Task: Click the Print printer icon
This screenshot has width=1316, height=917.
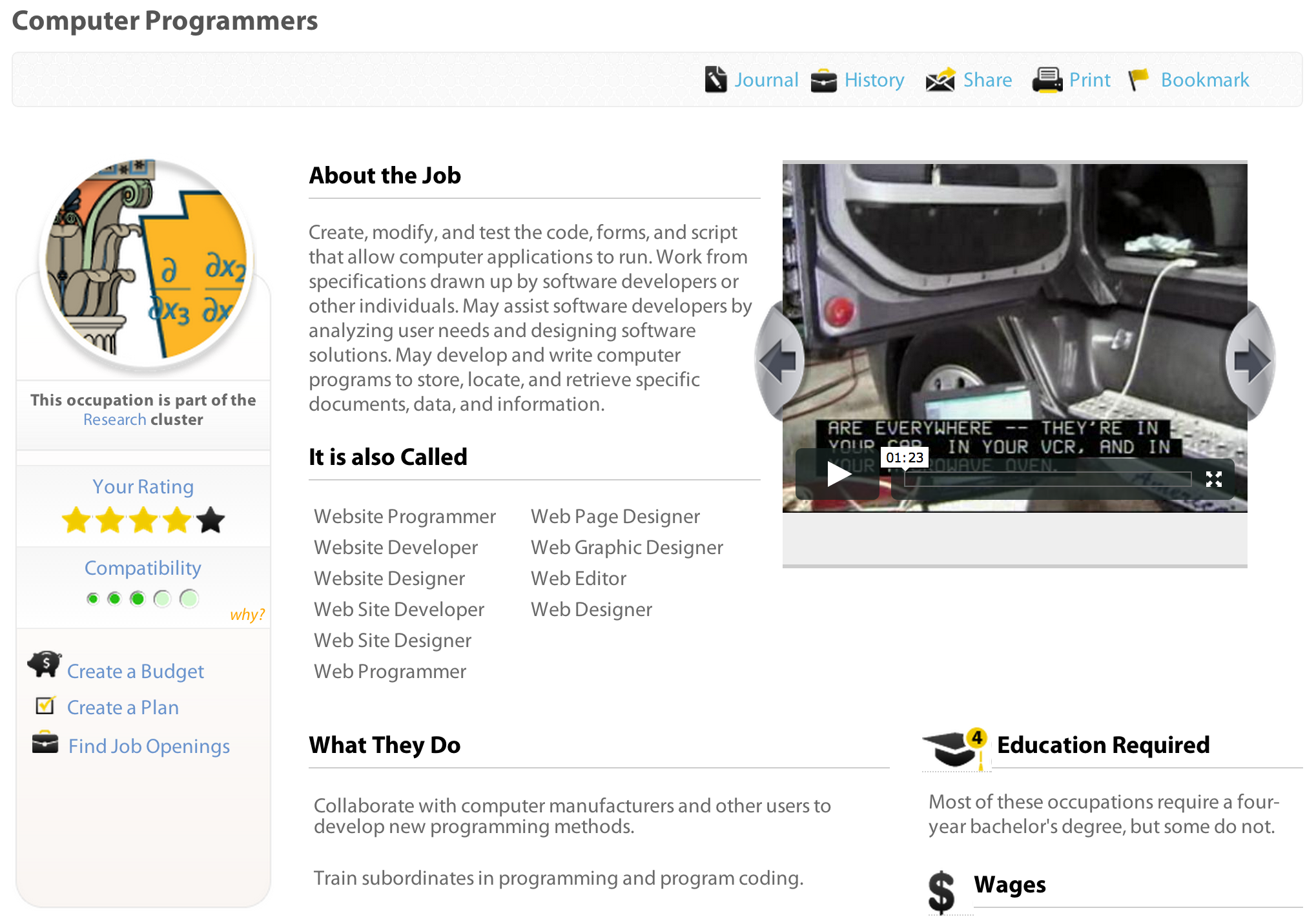Action: pyautogui.click(x=1047, y=80)
